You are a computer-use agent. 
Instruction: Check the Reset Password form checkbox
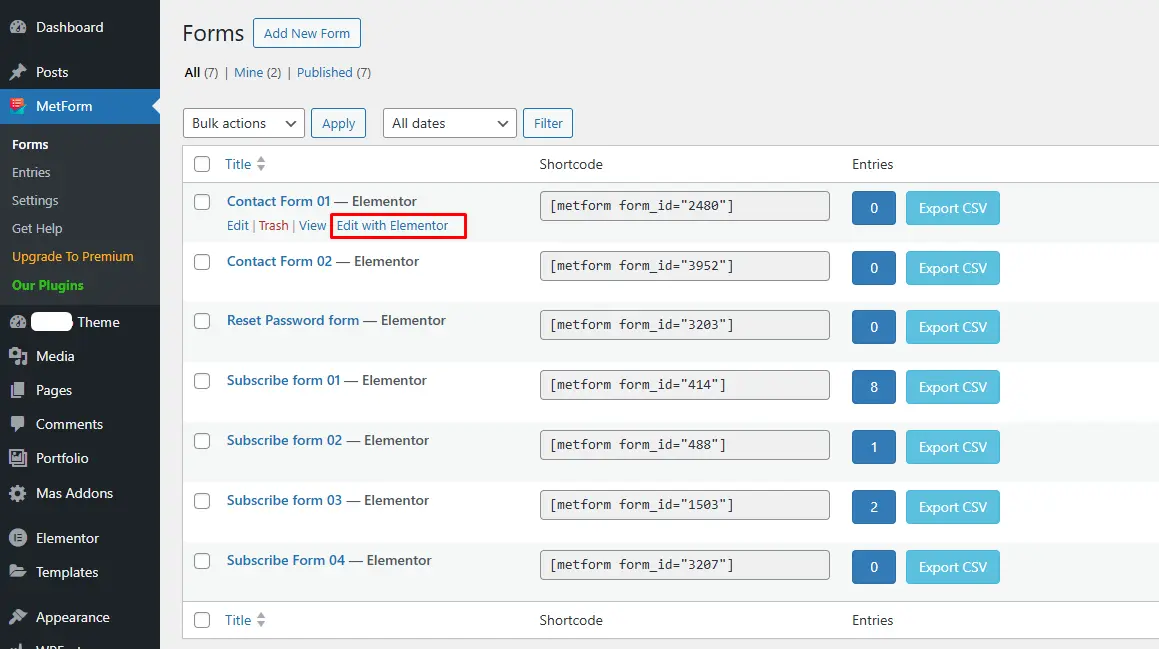coord(202,321)
